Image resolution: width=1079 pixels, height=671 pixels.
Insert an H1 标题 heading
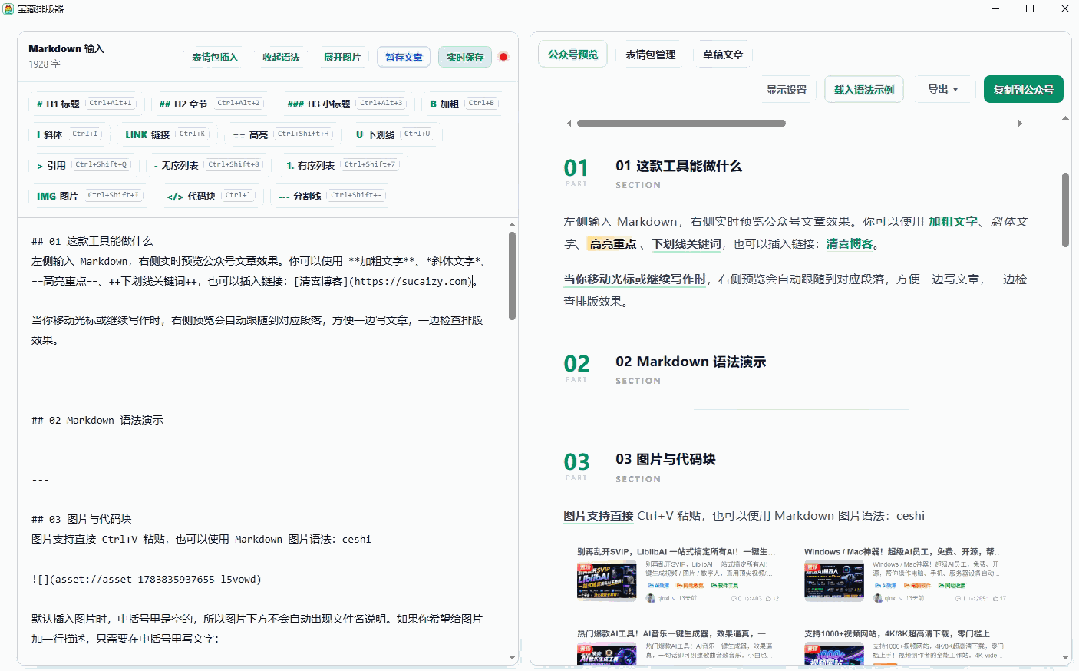click(x=86, y=103)
